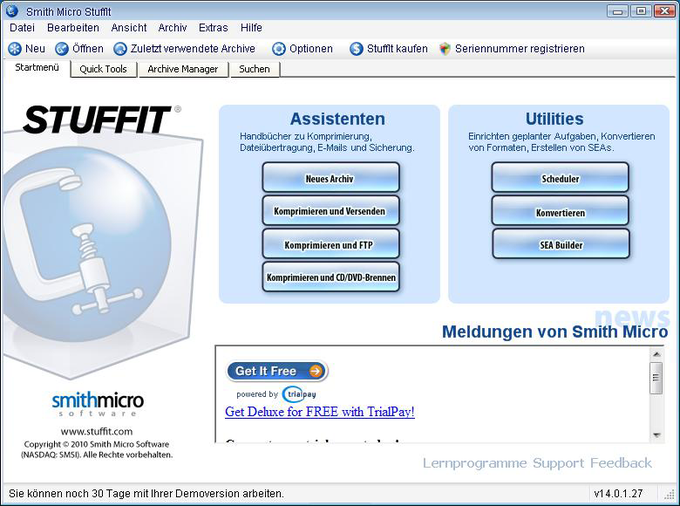Click the Optionen gear icon

point(279,49)
